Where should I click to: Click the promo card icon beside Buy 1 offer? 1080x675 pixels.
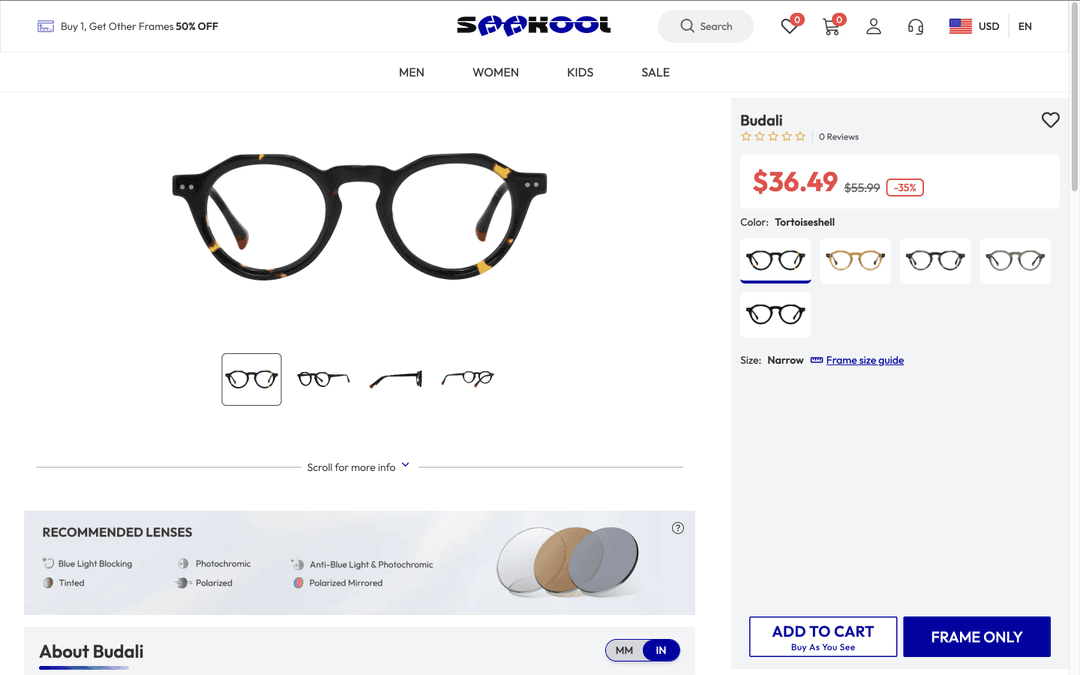(45, 26)
